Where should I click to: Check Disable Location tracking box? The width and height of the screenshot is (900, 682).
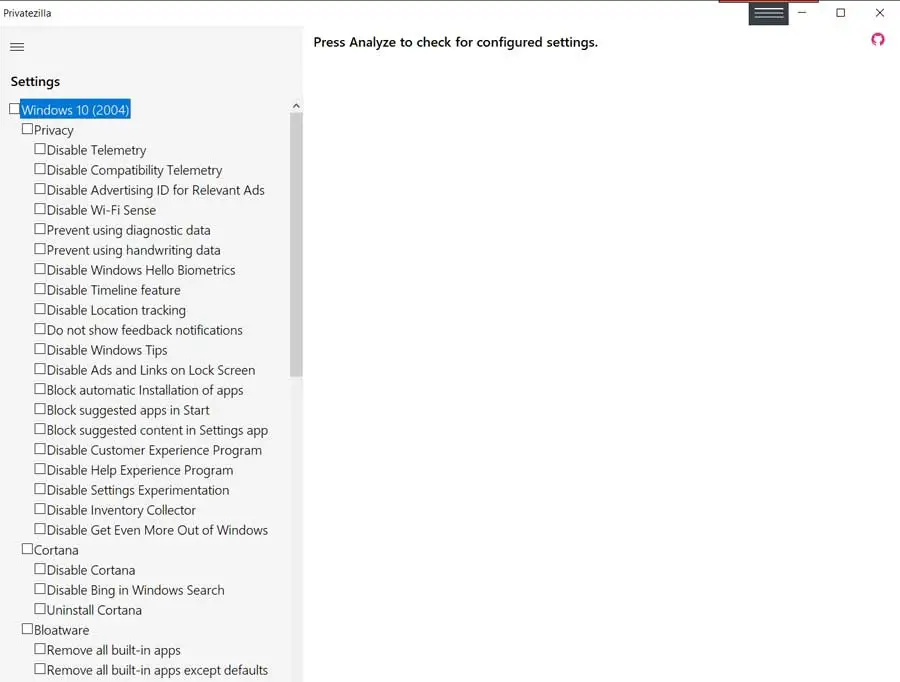point(40,309)
